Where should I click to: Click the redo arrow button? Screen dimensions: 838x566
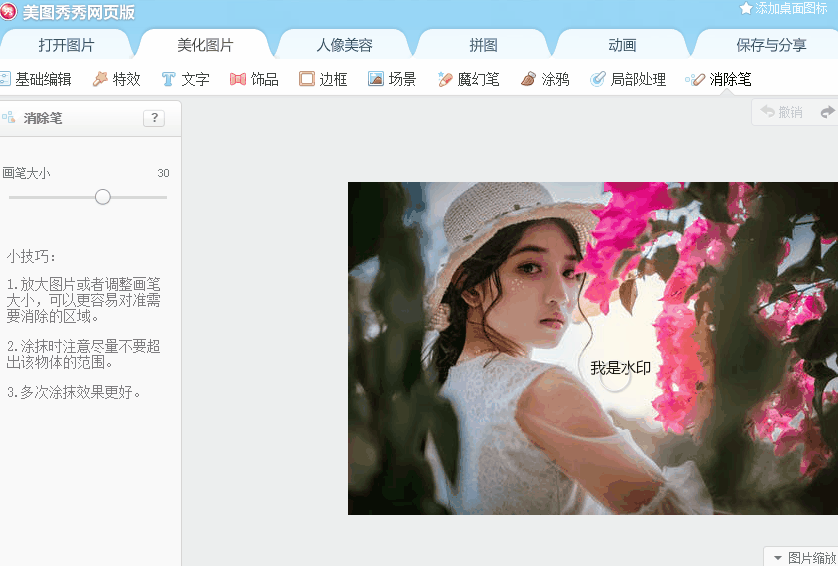point(828,112)
